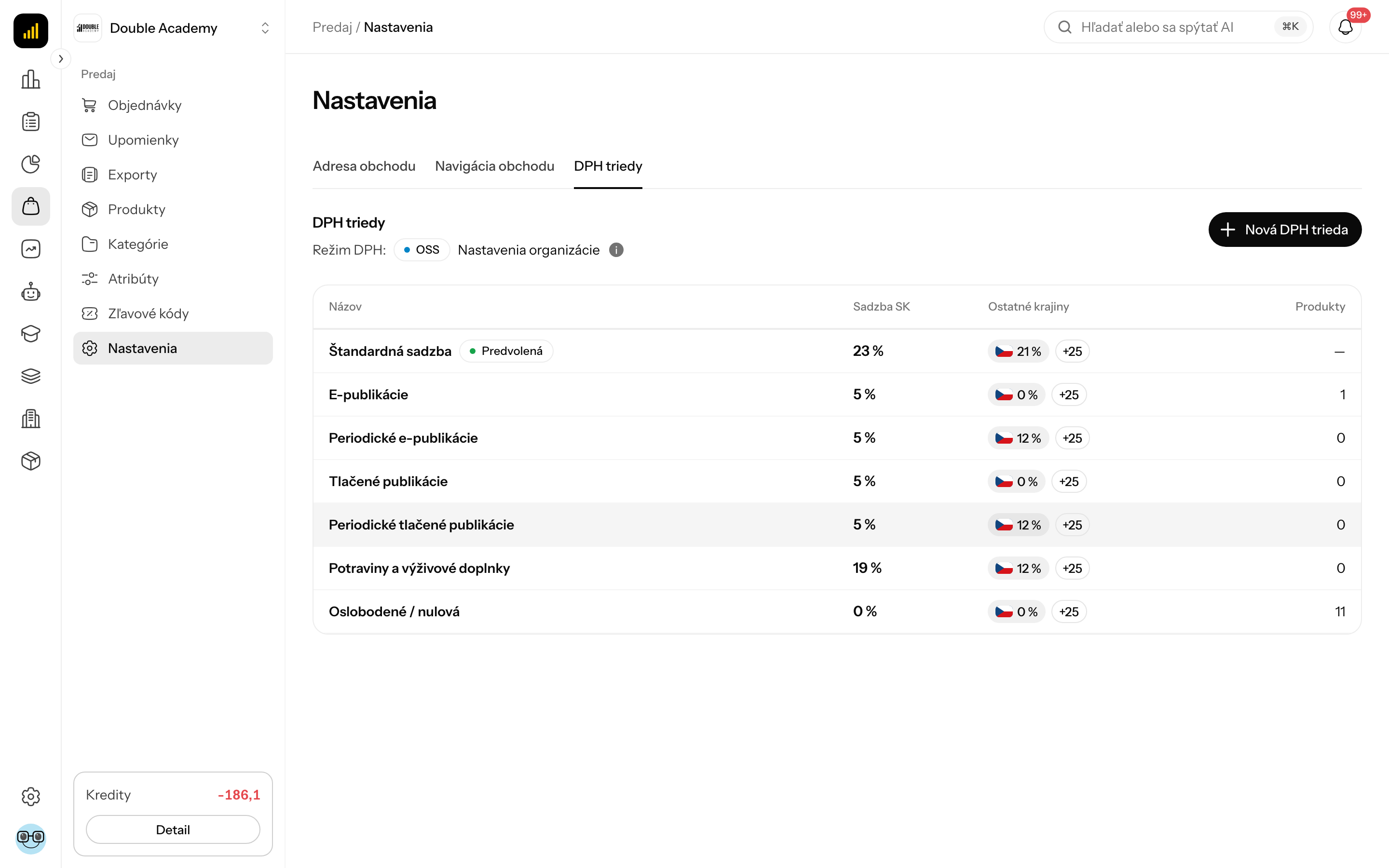Open the bar chart dashboard icon in left rail
This screenshot has height=868, width=1389.
click(30, 79)
